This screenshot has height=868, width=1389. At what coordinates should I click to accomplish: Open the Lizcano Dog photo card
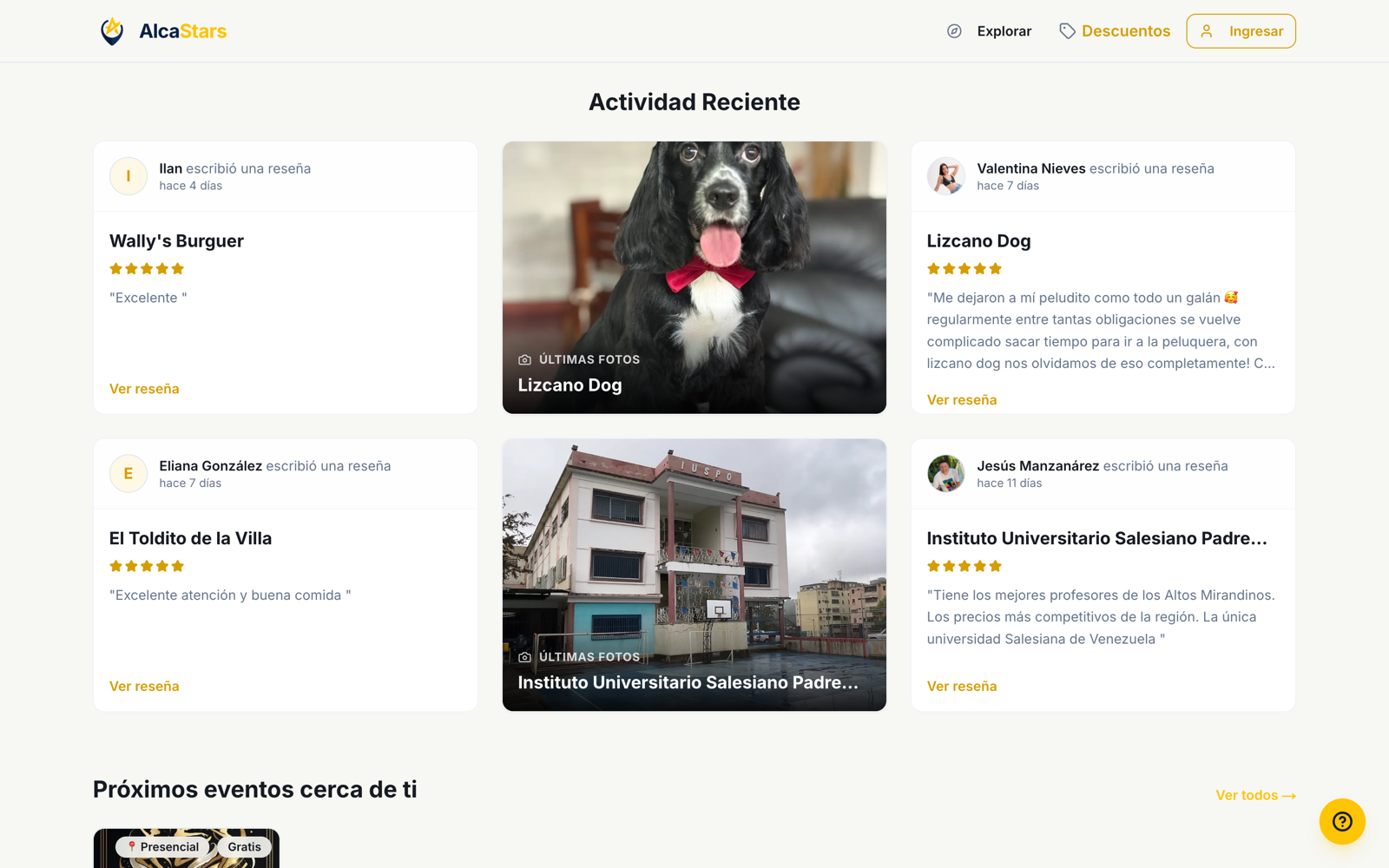(x=694, y=278)
